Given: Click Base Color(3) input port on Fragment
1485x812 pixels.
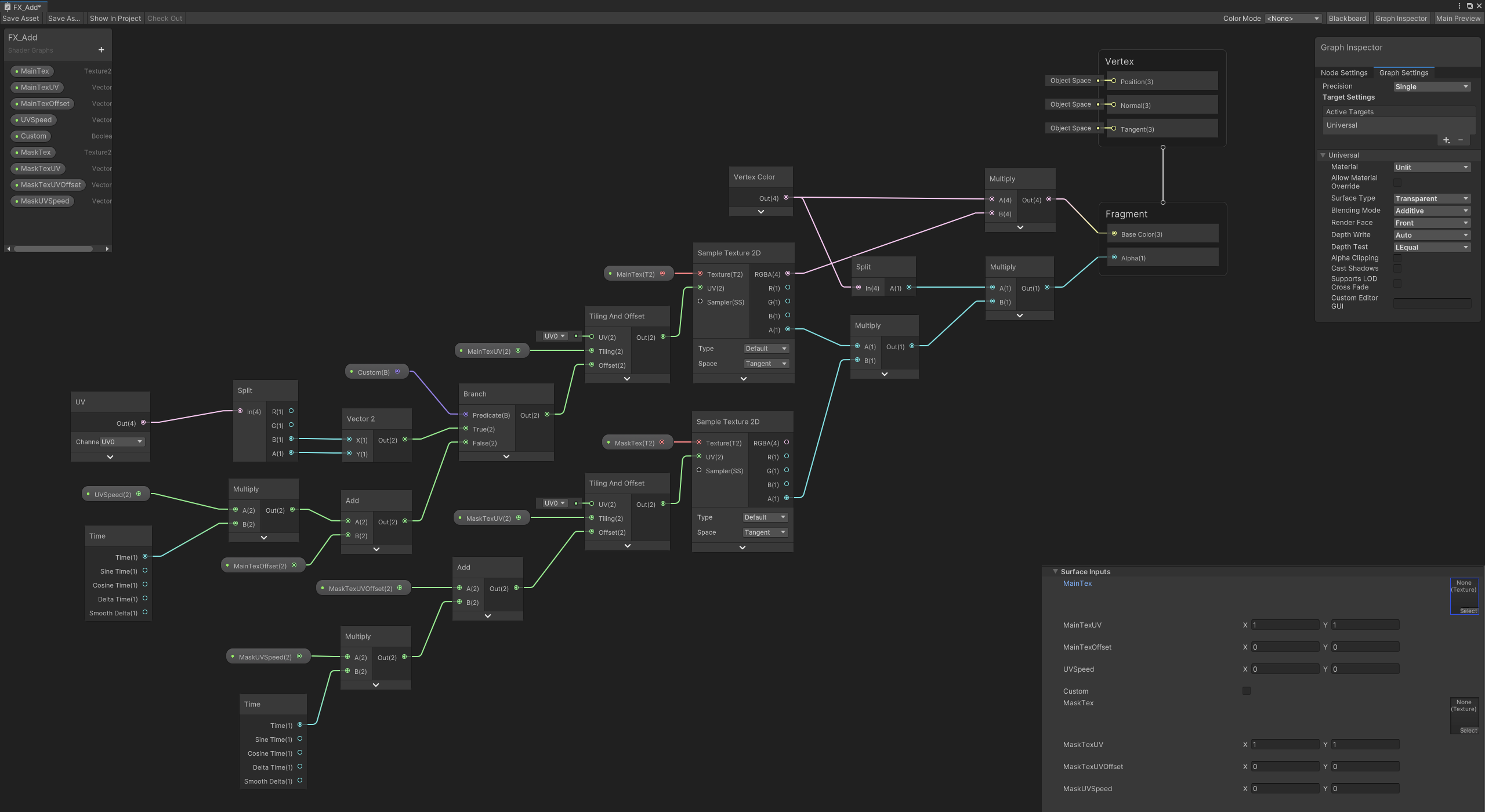Looking at the screenshot, I should coord(1114,234).
